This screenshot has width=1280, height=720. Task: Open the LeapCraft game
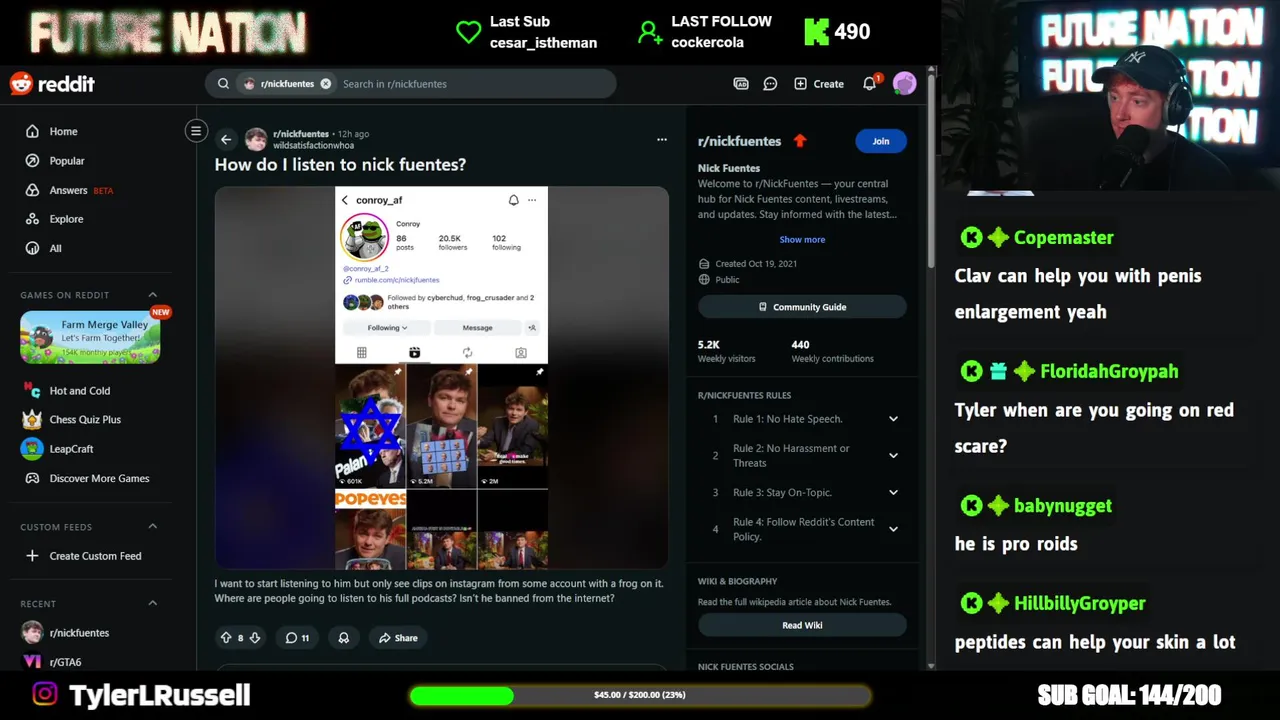point(71,449)
